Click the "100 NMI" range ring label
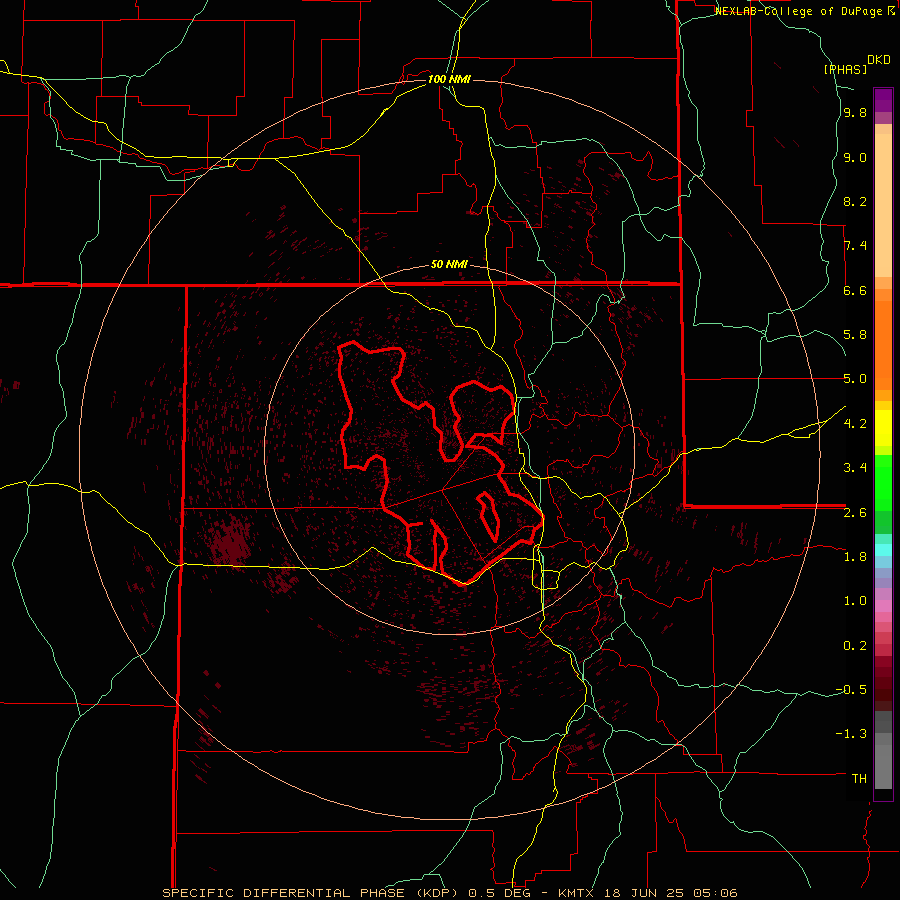Viewport: 900px width, 900px height. point(449,79)
